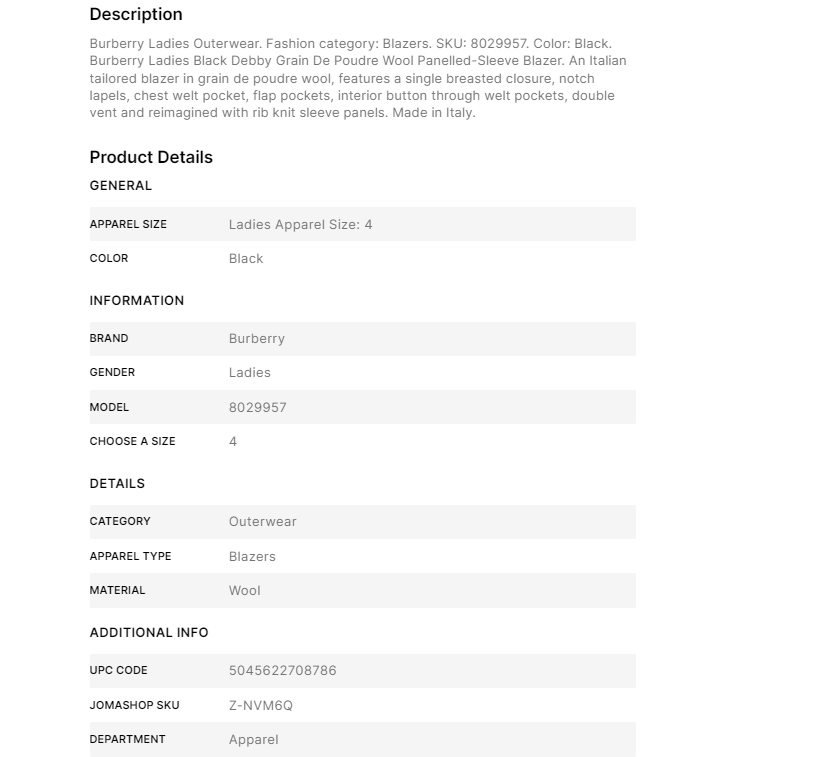Screen dimensions: 830x757
Task: Click the DEPARTMENT row label
Action: pos(127,739)
